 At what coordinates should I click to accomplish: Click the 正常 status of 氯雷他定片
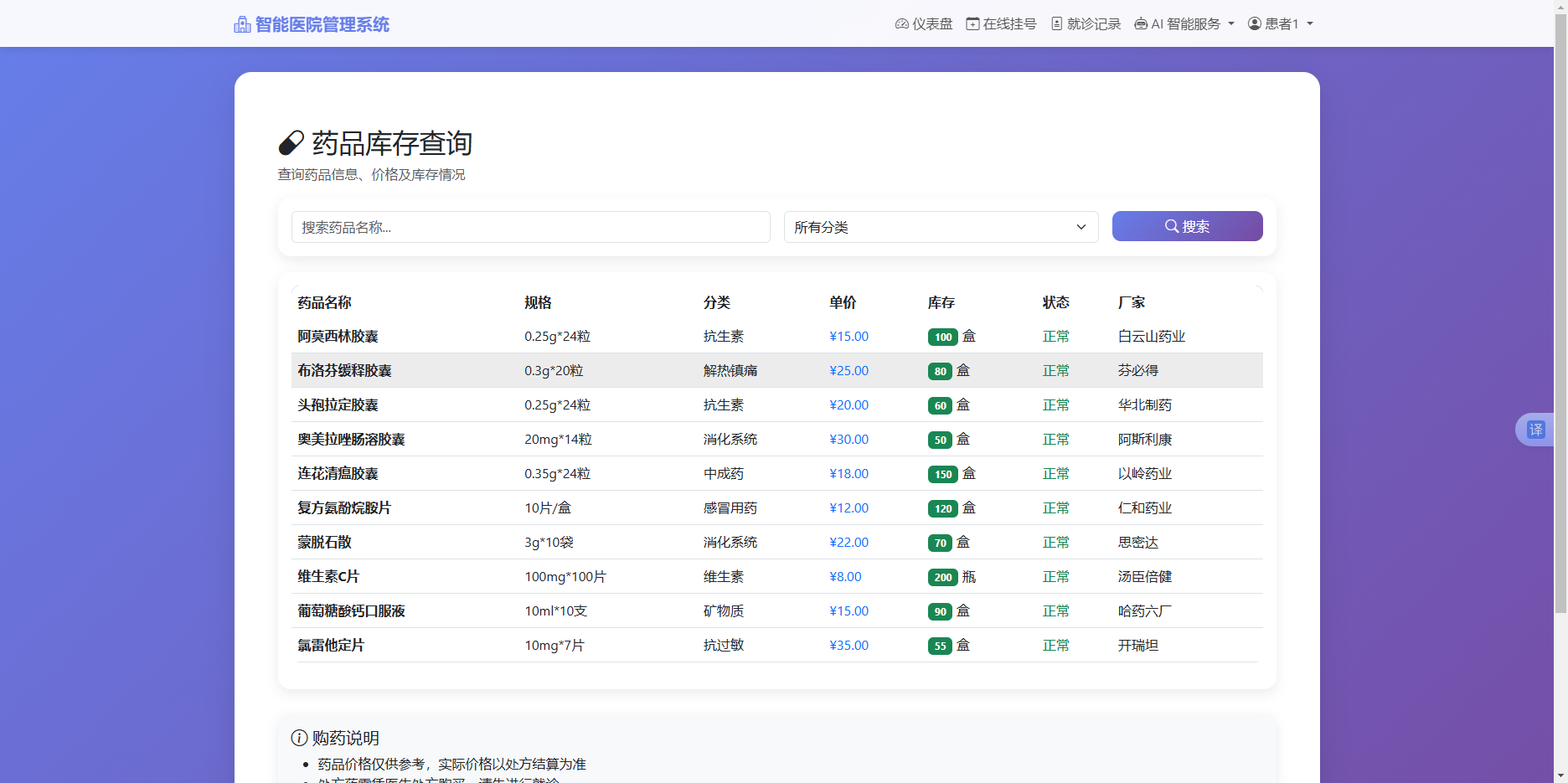(1055, 645)
